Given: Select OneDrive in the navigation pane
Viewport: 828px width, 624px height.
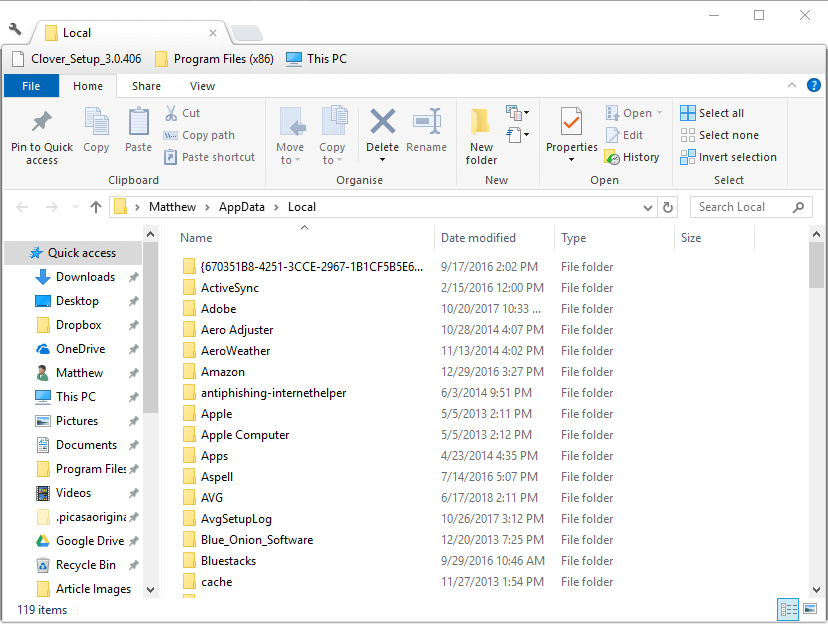Looking at the screenshot, I should point(81,349).
